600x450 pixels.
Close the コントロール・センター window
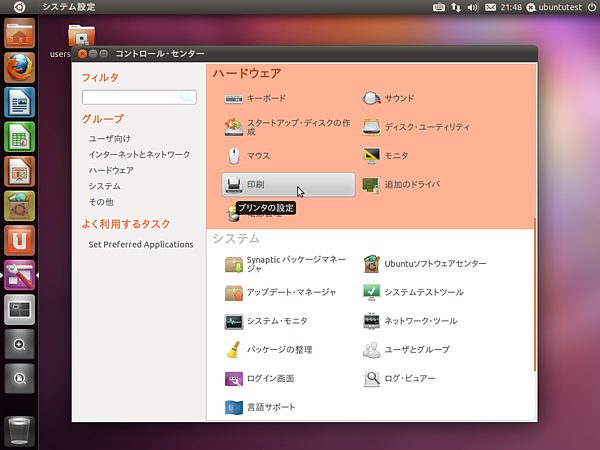pyautogui.click(x=82, y=54)
